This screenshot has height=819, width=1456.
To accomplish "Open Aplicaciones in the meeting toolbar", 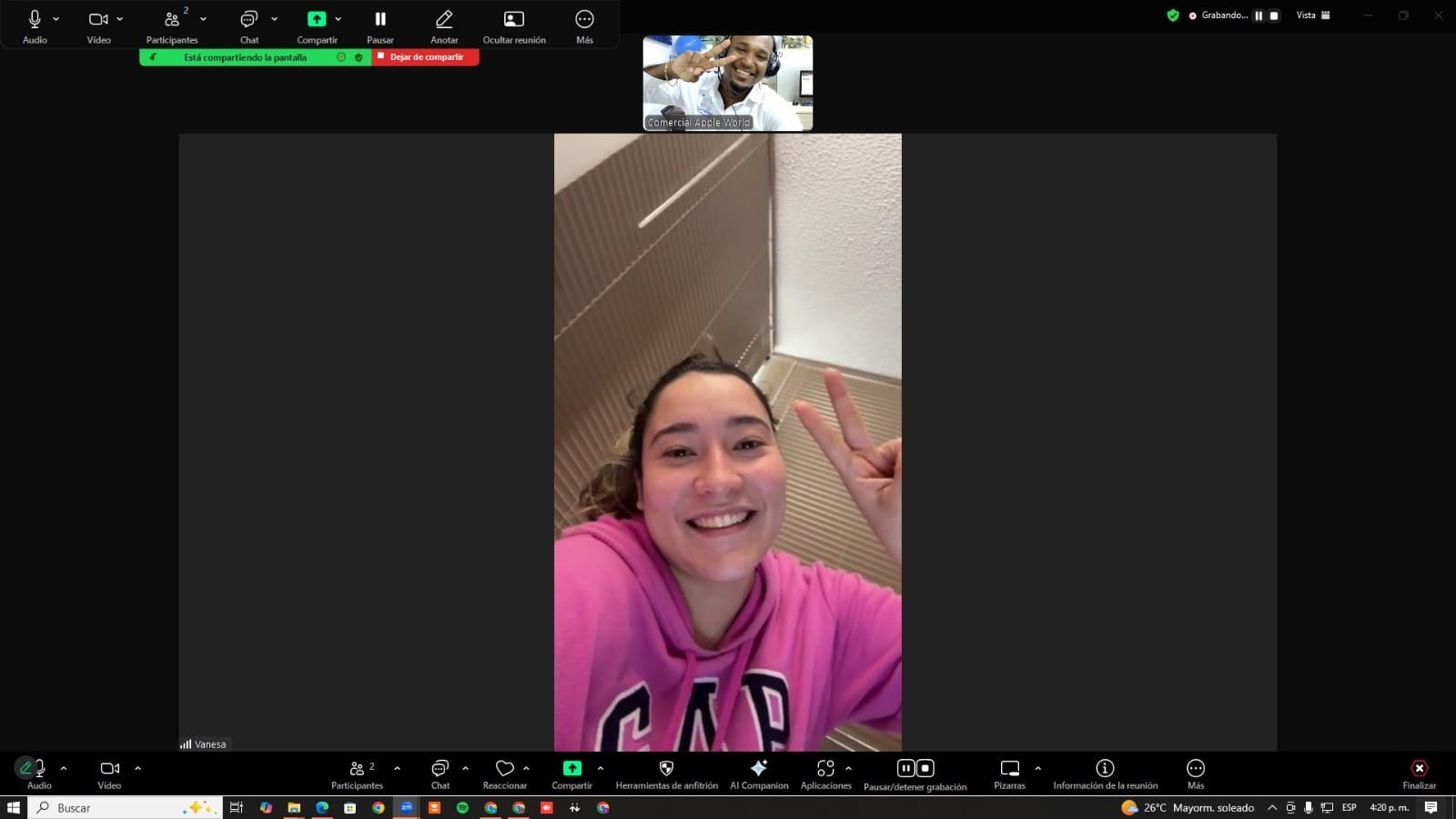I will click(x=824, y=769).
